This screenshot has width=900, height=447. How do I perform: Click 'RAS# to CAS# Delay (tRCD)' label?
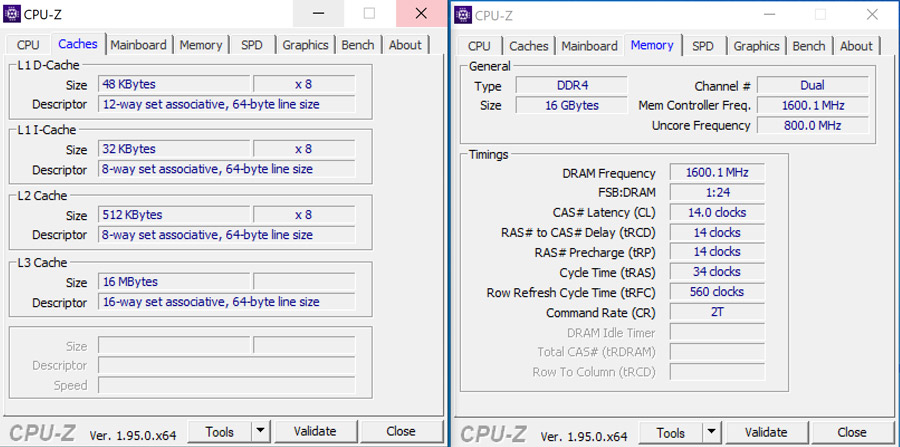[578, 232]
